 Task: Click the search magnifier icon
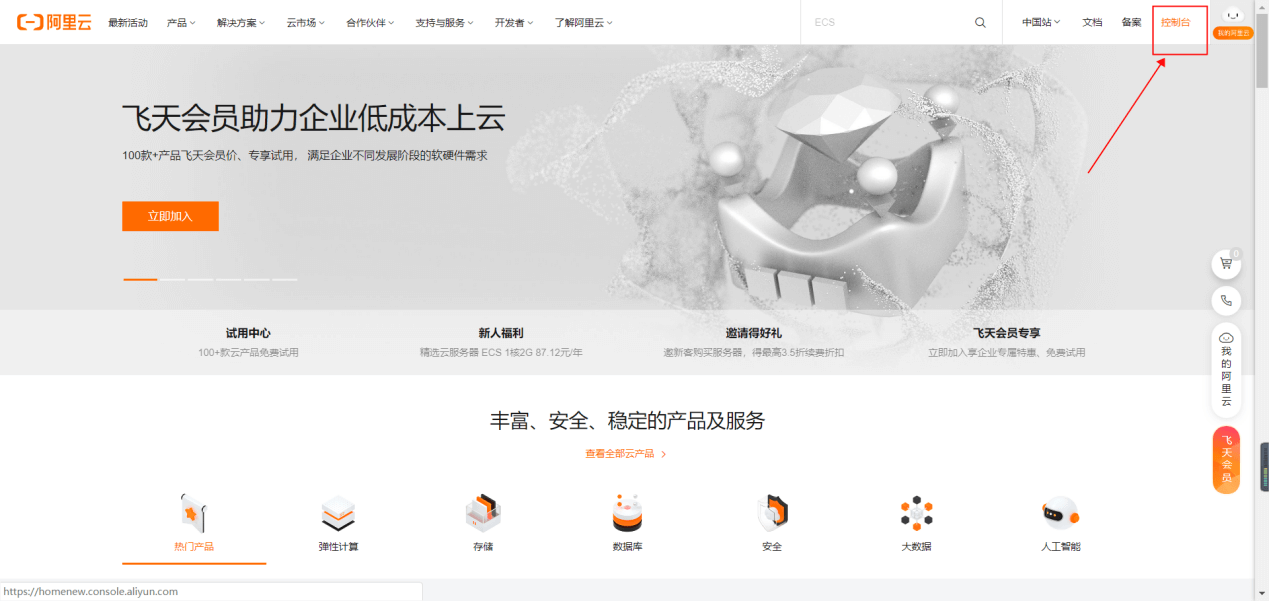pyautogui.click(x=980, y=22)
